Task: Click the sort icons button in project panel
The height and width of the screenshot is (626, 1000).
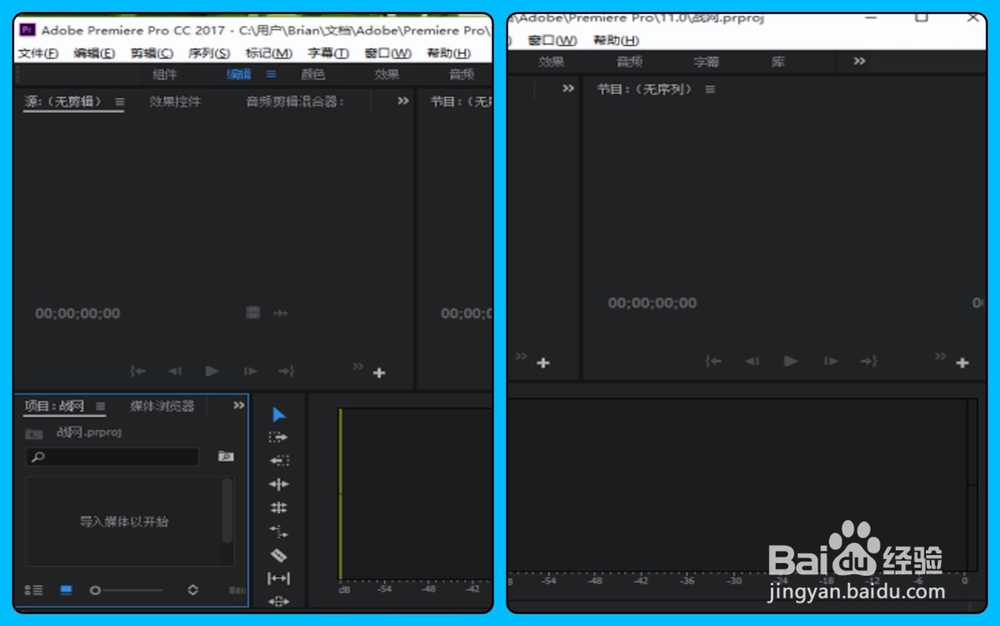Action: (x=193, y=590)
